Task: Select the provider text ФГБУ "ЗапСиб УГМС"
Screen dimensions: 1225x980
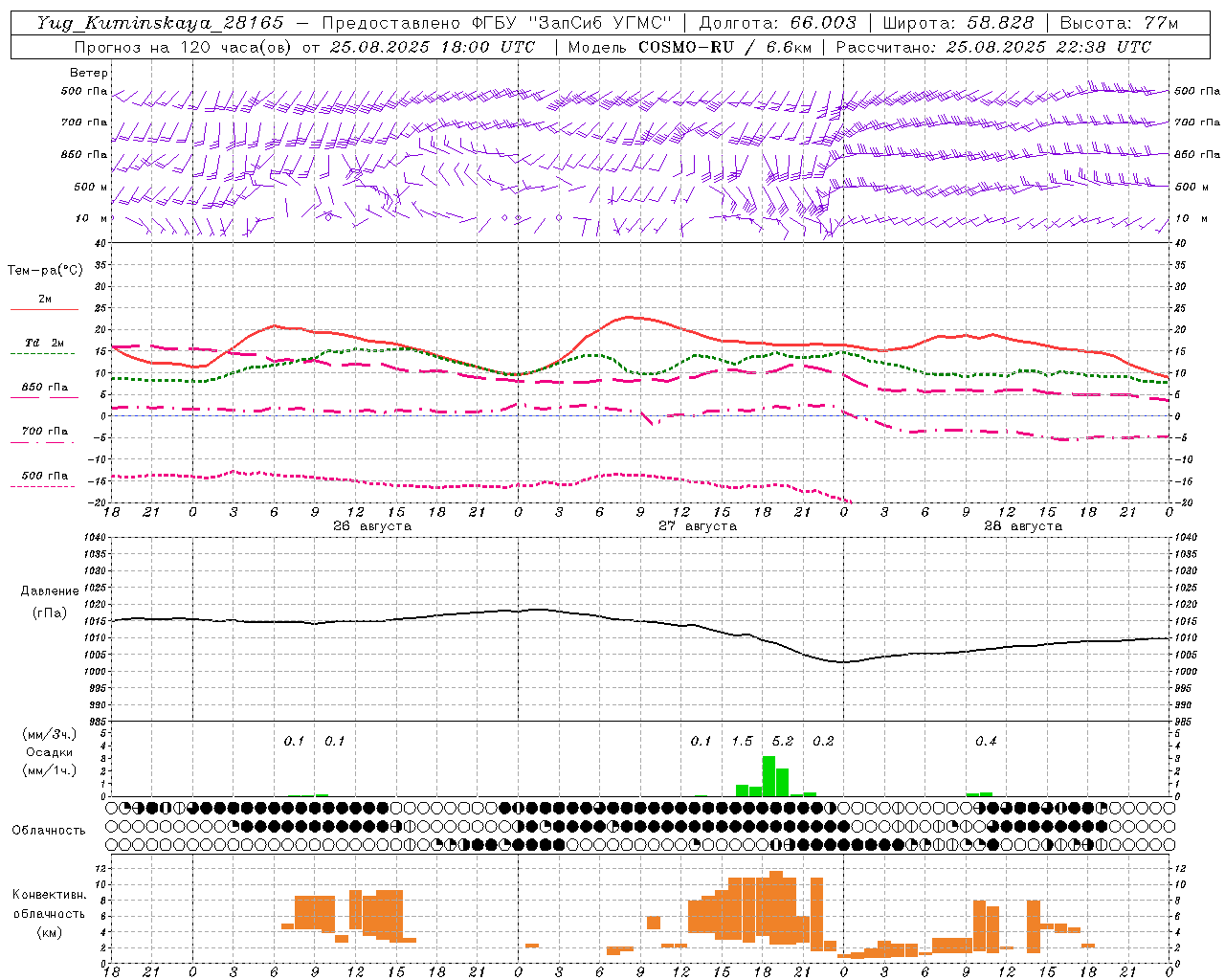Action: point(571,23)
